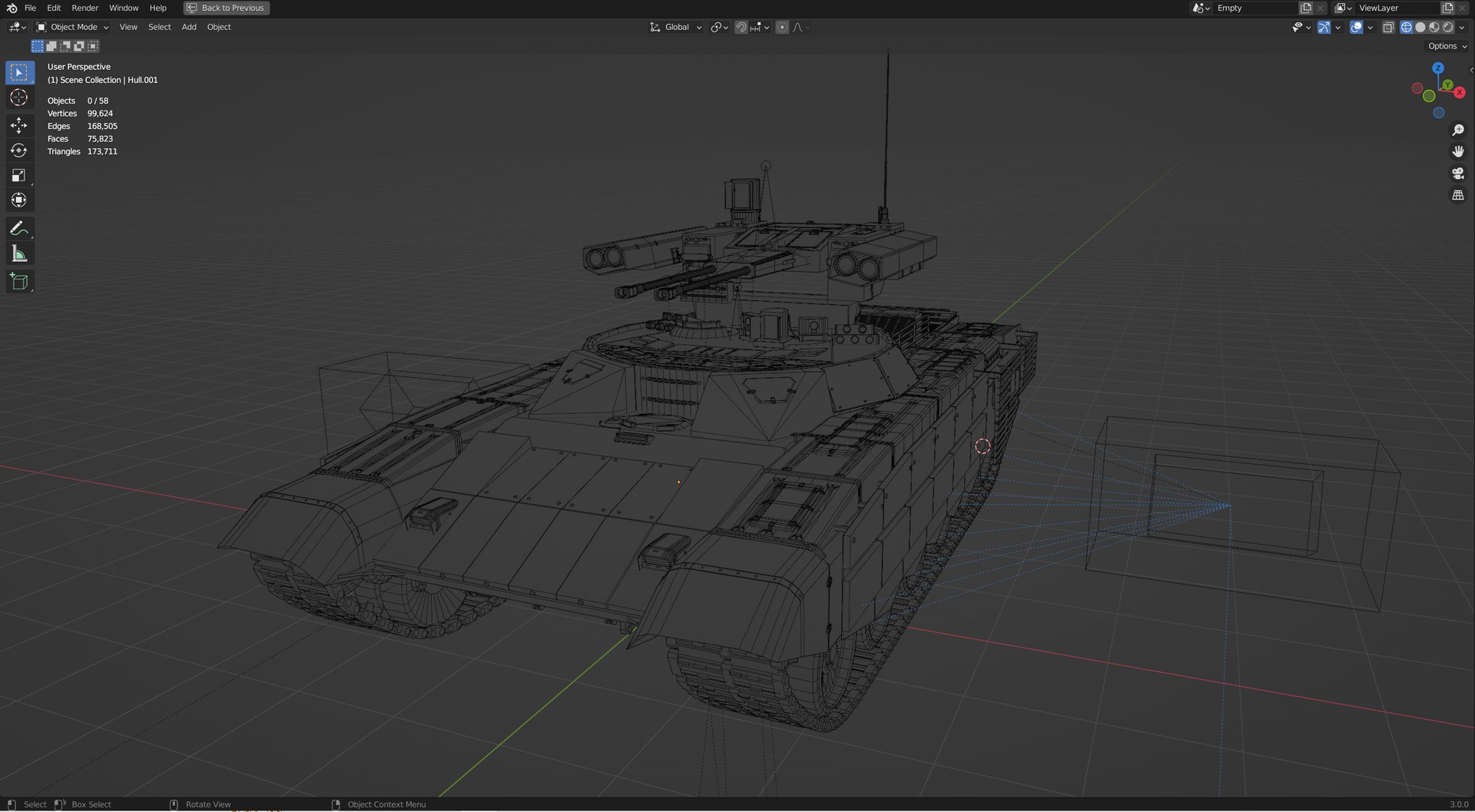Image resolution: width=1475 pixels, height=812 pixels.
Task: Click the Empty scene name field
Action: coord(1255,8)
